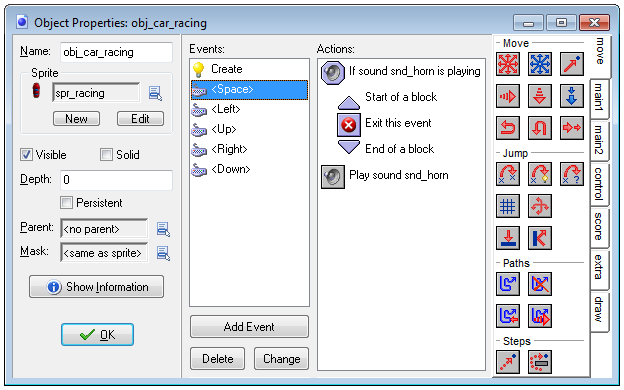
Task: Click the Change event button
Action: point(281,359)
